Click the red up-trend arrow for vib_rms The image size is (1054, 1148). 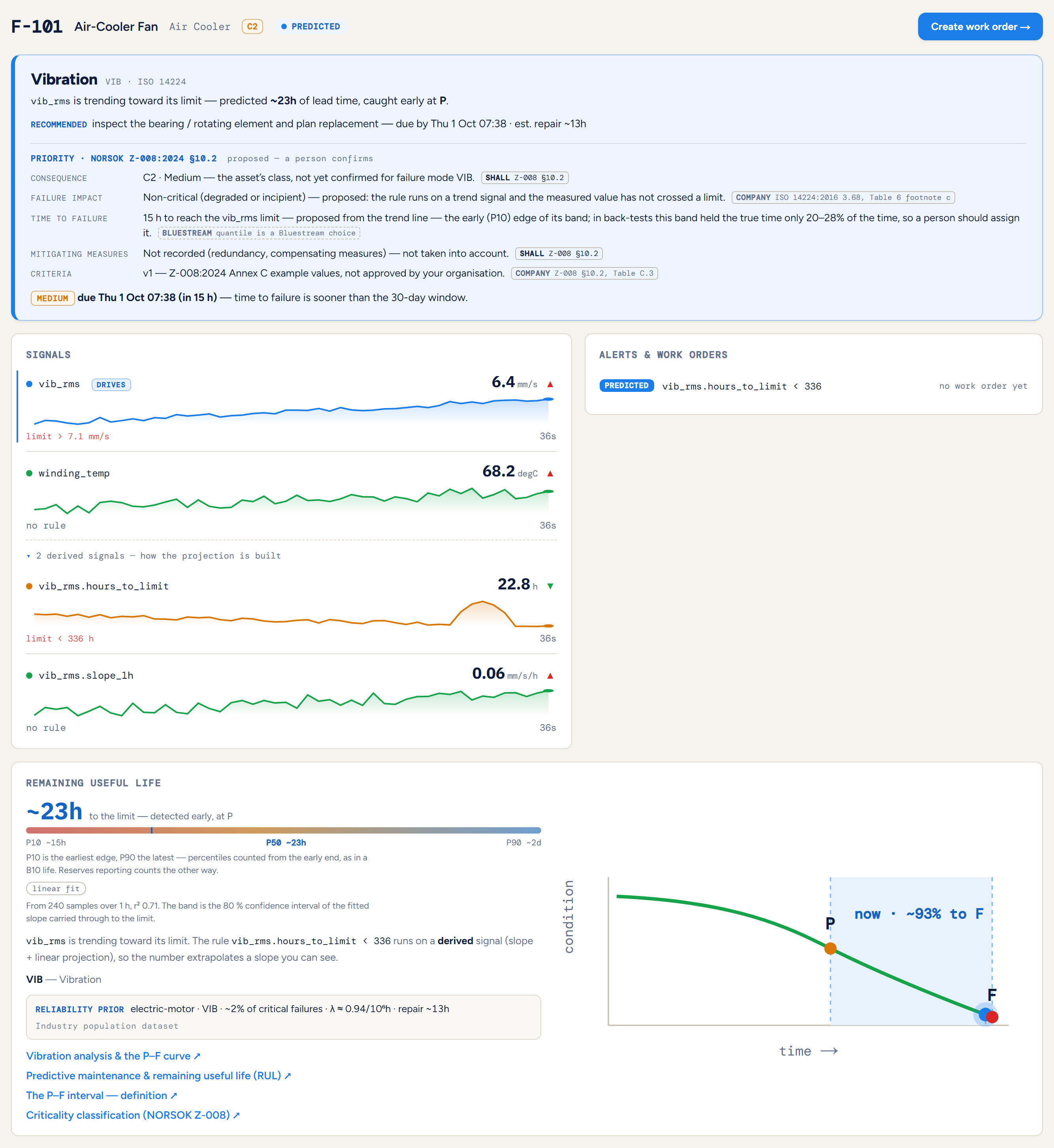pyautogui.click(x=550, y=384)
